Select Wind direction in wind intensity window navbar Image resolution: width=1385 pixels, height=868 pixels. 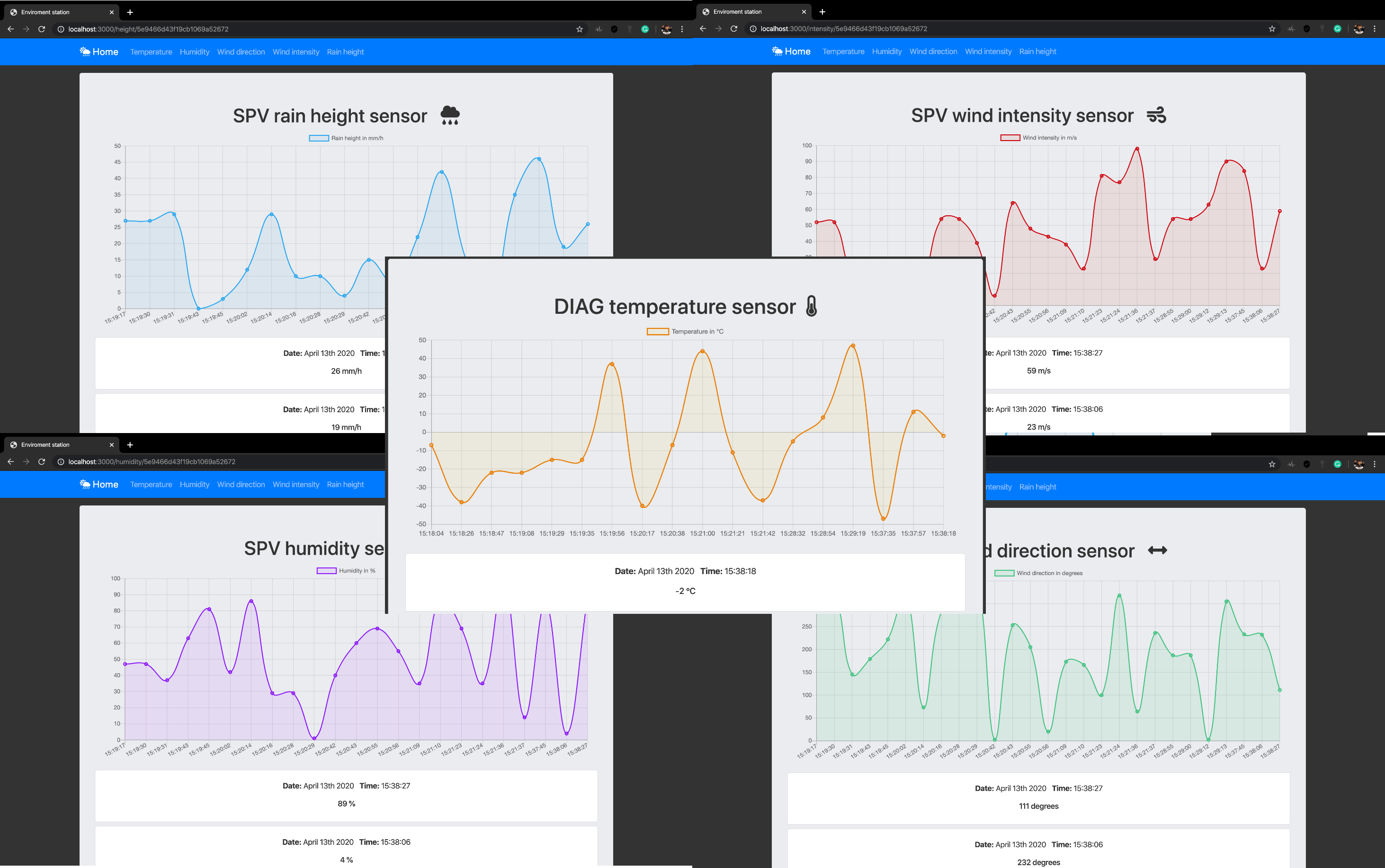[x=934, y=51]
